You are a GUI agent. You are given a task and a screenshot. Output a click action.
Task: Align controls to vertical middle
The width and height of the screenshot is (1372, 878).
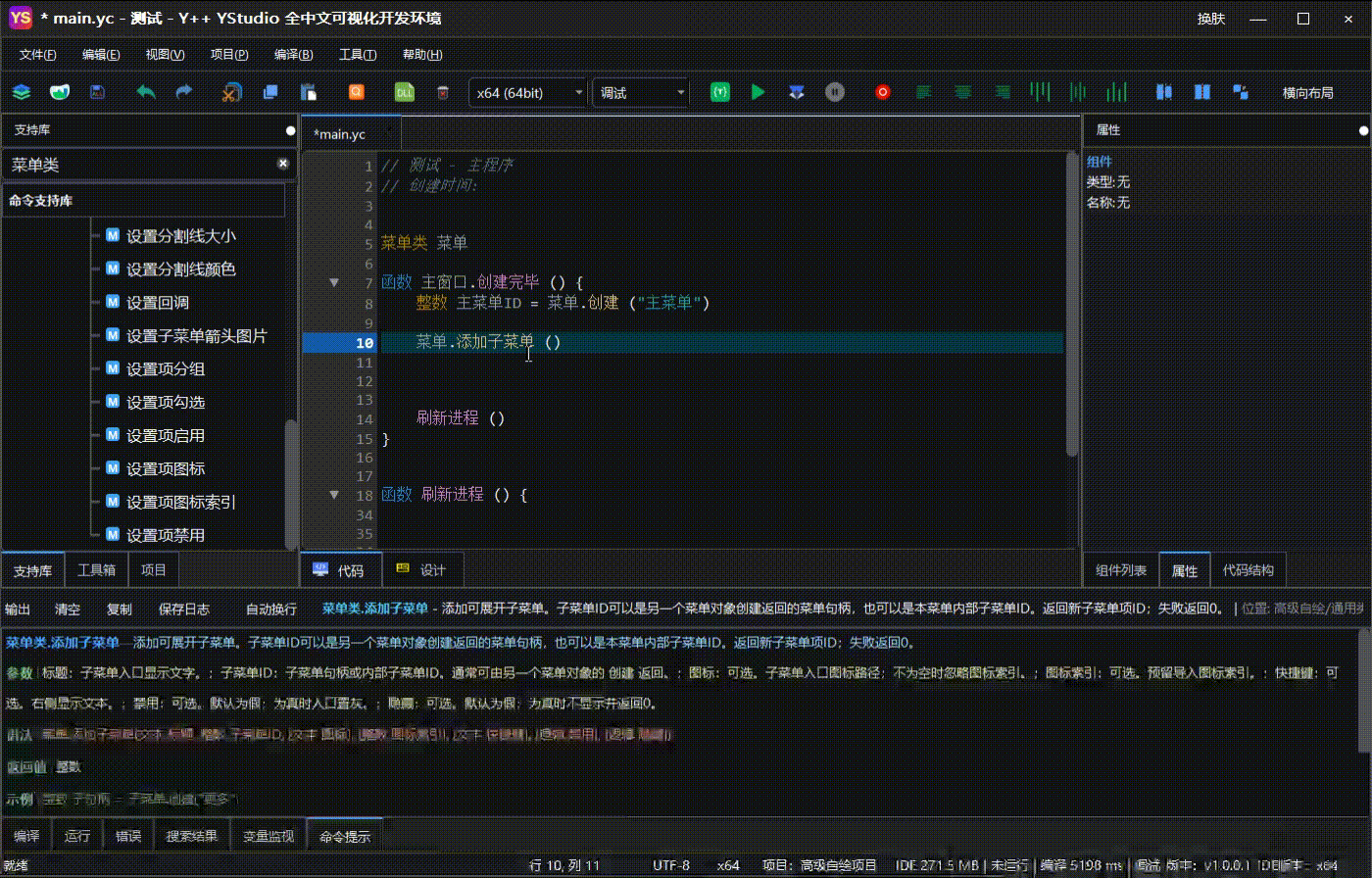pos(1078,92)
